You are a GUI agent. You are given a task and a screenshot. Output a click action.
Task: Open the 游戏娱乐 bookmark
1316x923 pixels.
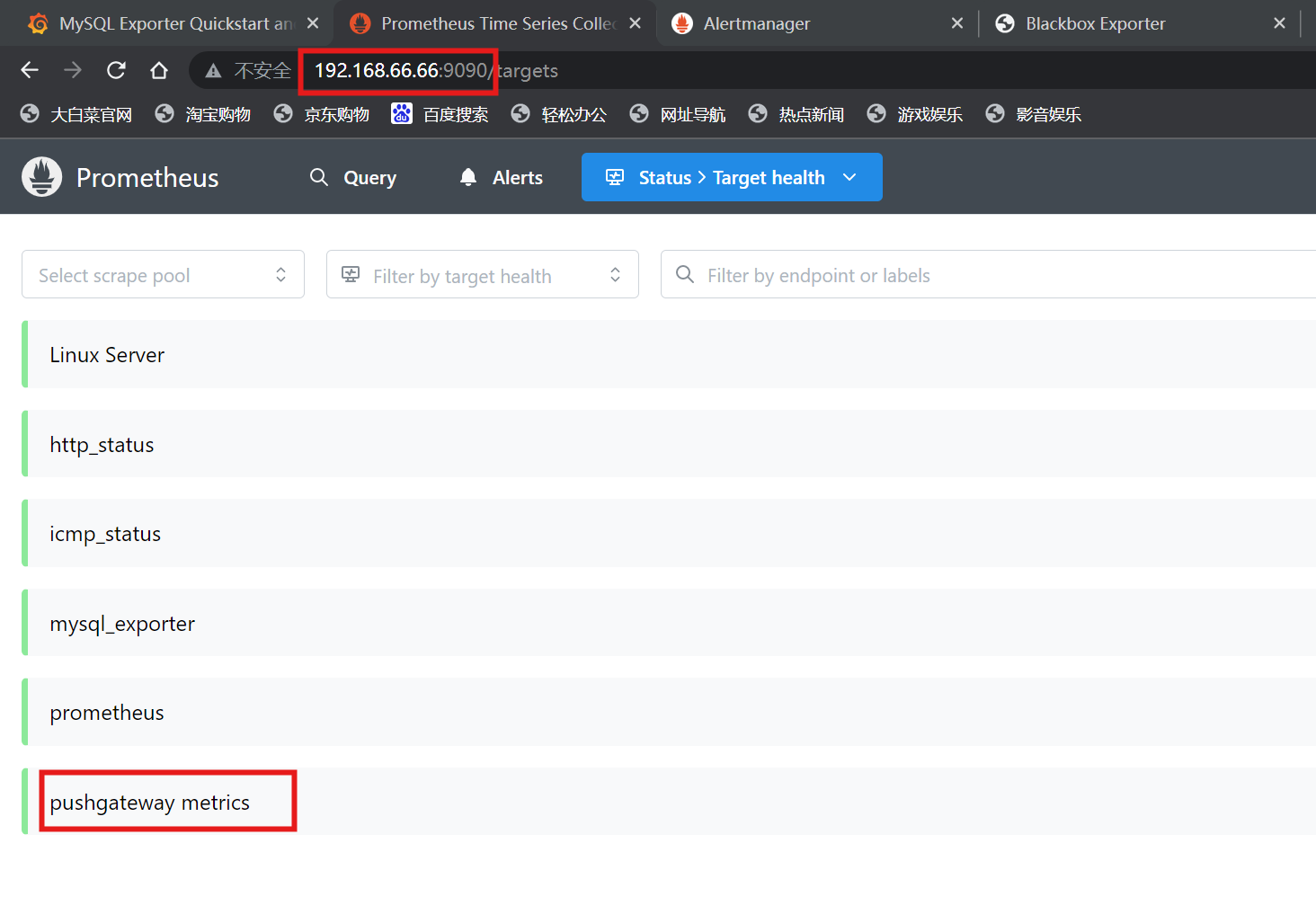(915, 114)
